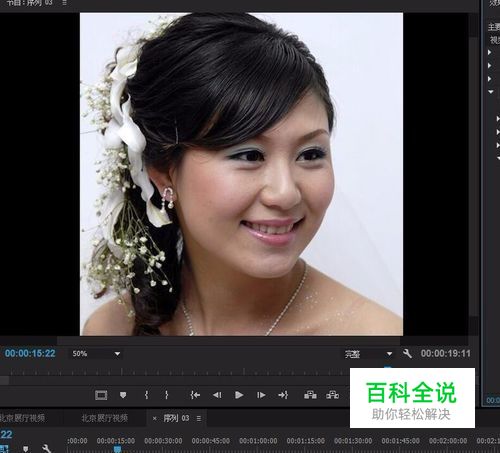
Task: Click the Mark Out bracket button
Action: (167, 395)
